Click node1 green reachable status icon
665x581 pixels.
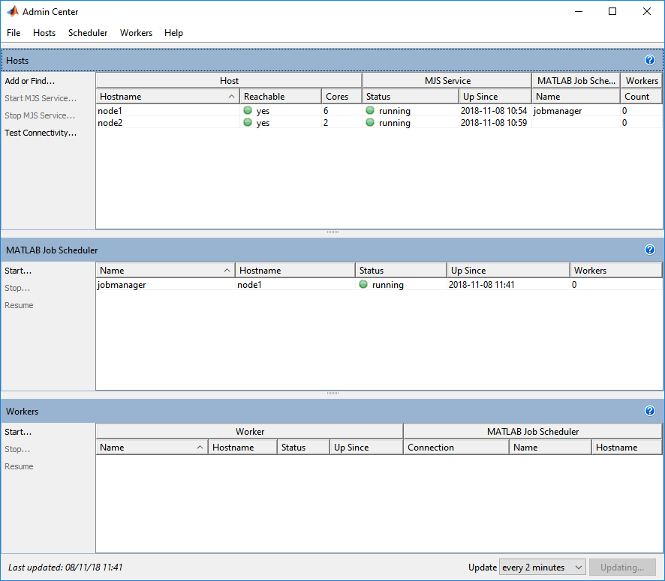click(x=247, y=111)
